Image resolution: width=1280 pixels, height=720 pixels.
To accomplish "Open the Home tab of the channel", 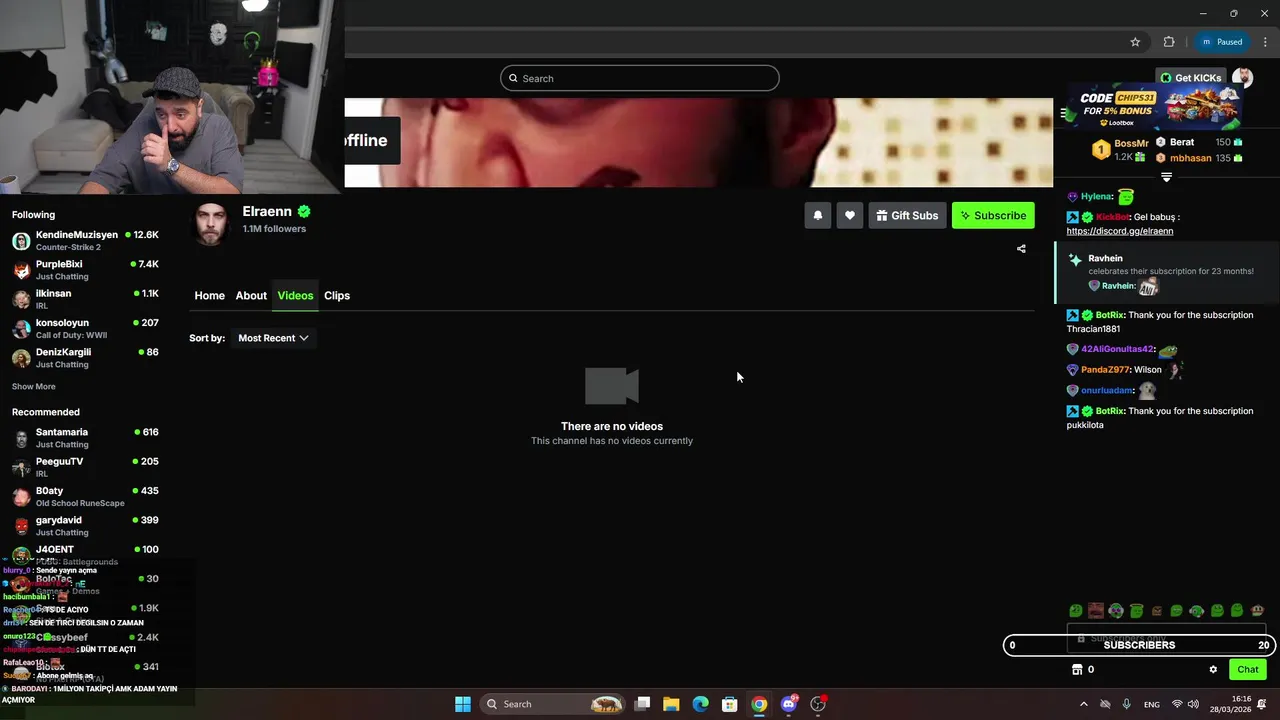I will (x=209, y=295).
